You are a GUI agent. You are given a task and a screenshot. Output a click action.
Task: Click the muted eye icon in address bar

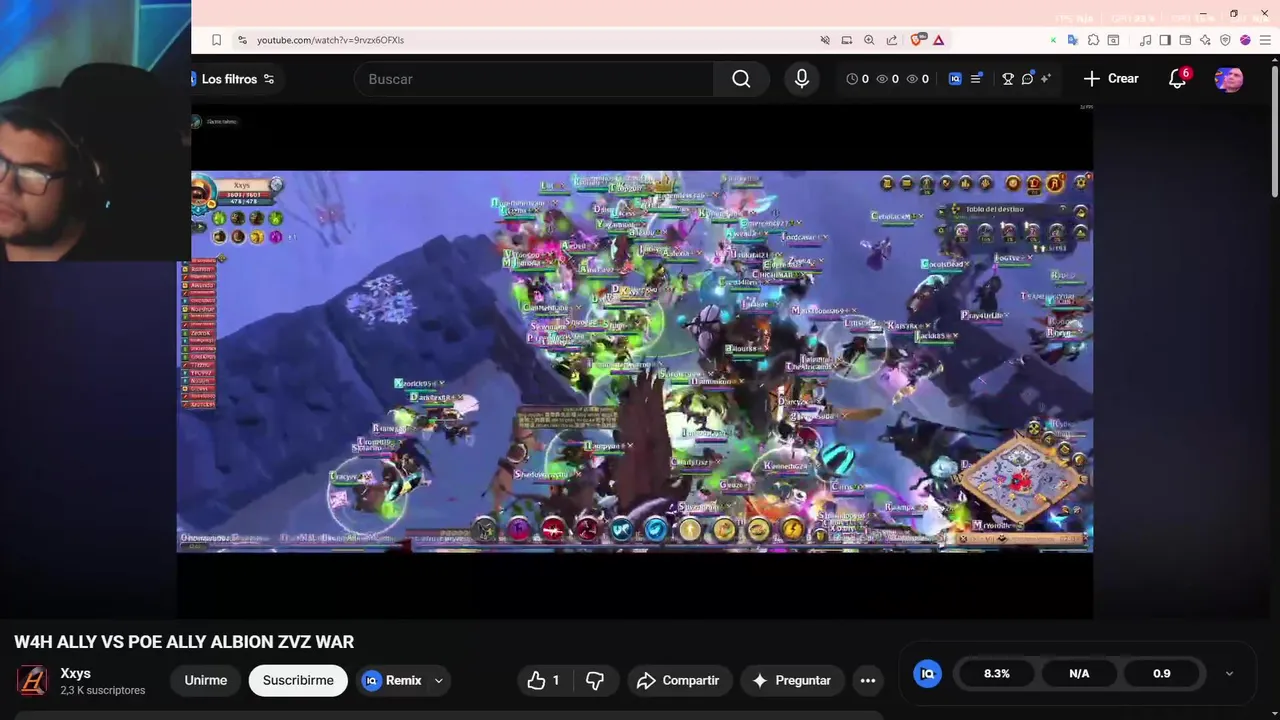point(825,40)
